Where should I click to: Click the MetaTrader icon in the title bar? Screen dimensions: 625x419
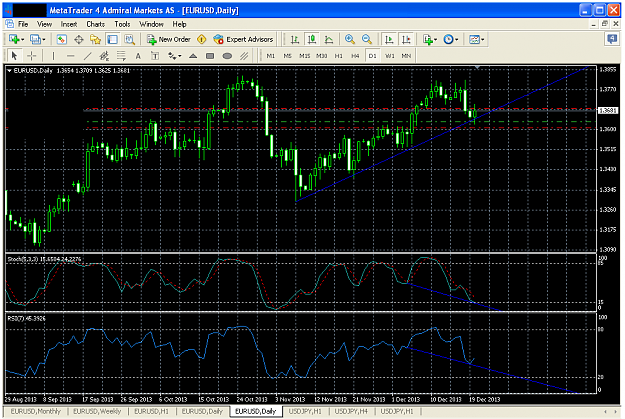pos(8,10)
